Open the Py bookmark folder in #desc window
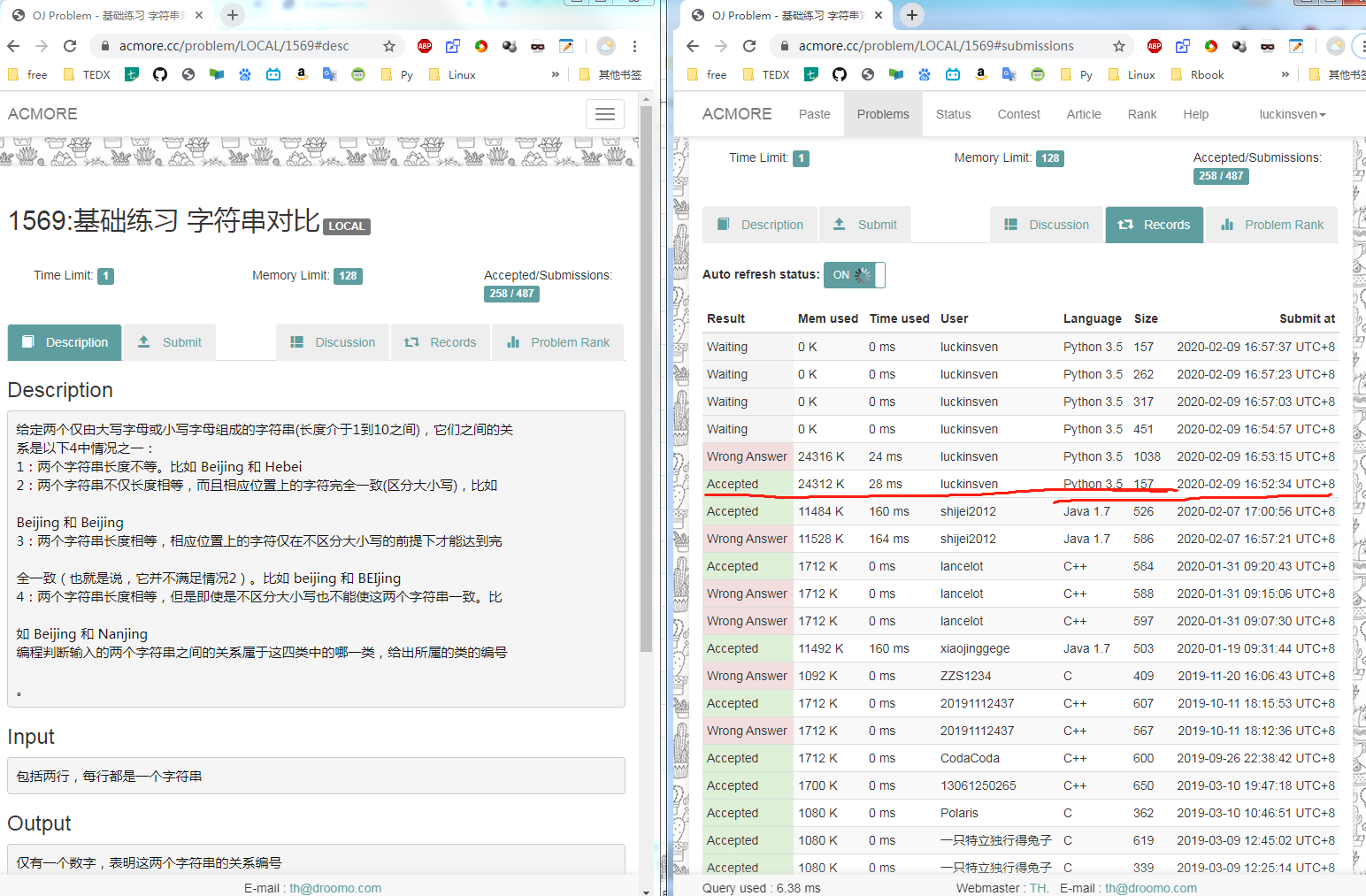Image resolution: width=1366 pixels, height=896 pixels. coord(397,74)
